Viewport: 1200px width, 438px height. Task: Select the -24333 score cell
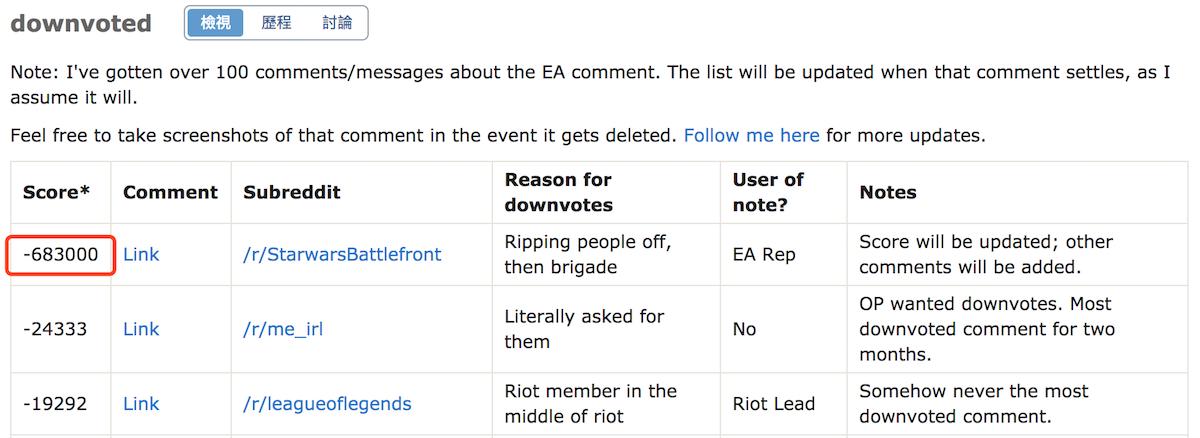(x=55, y=329)
